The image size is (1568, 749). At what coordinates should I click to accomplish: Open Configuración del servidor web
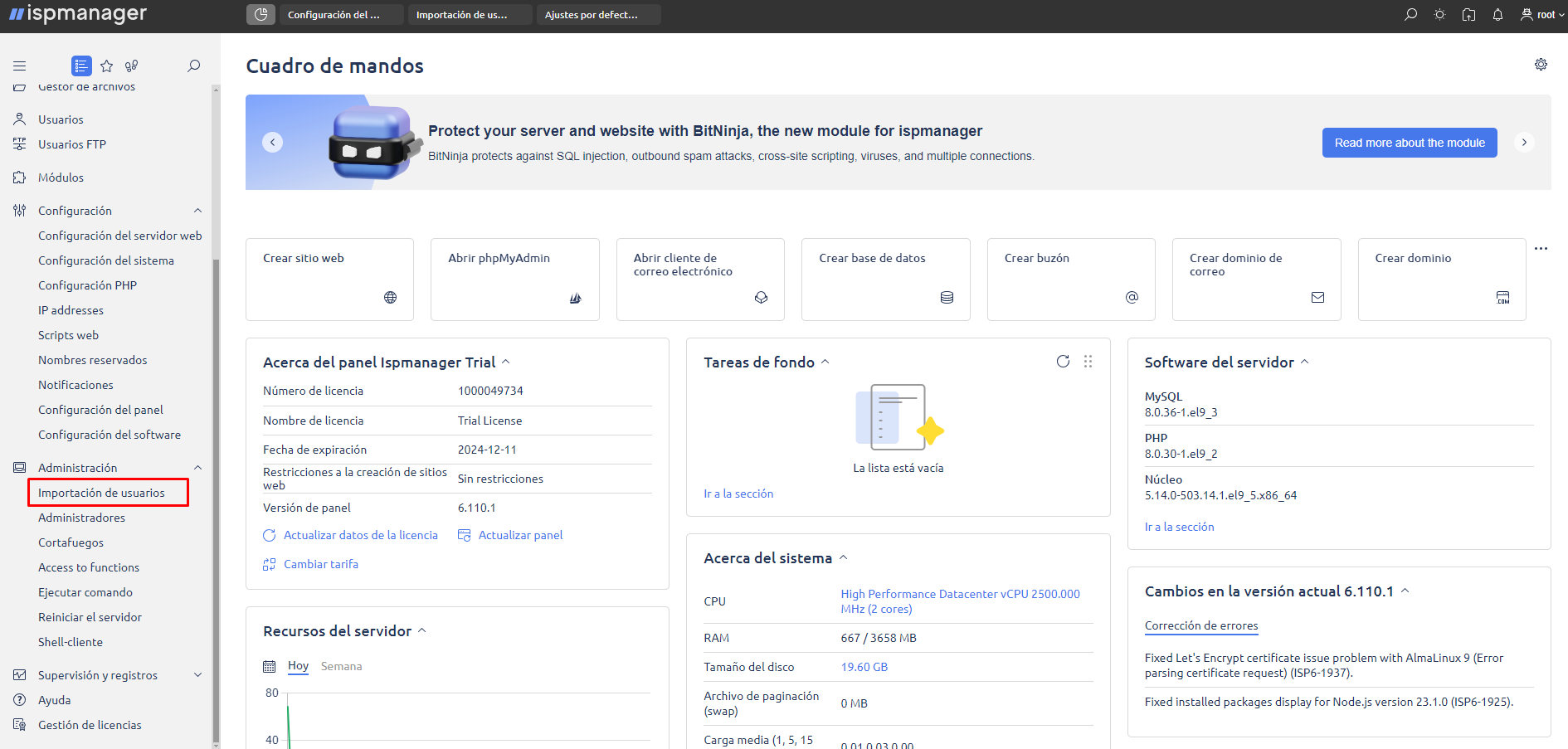(x=119, y=236)
